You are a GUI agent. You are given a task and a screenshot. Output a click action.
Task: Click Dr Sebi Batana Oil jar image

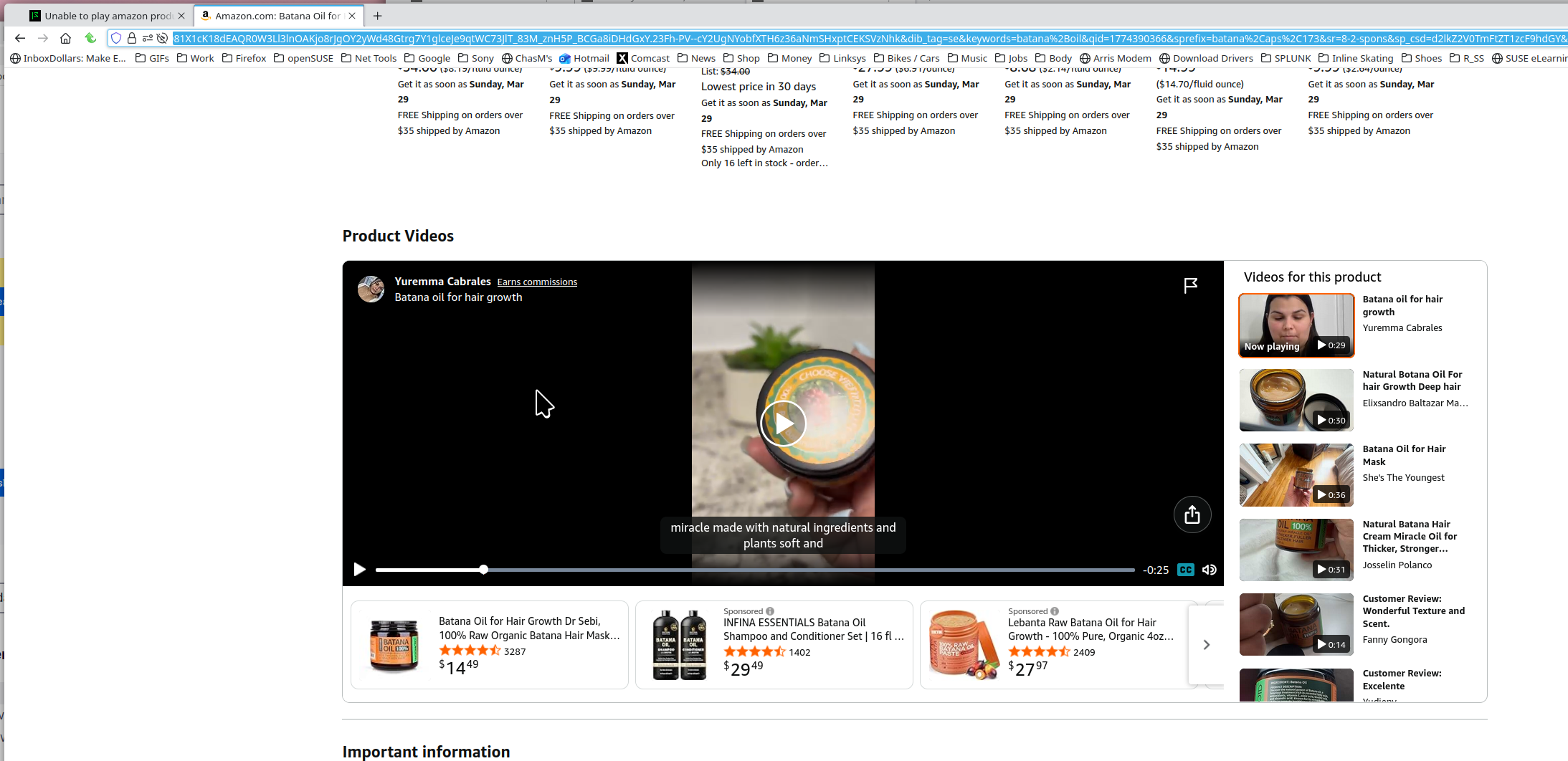394,645
